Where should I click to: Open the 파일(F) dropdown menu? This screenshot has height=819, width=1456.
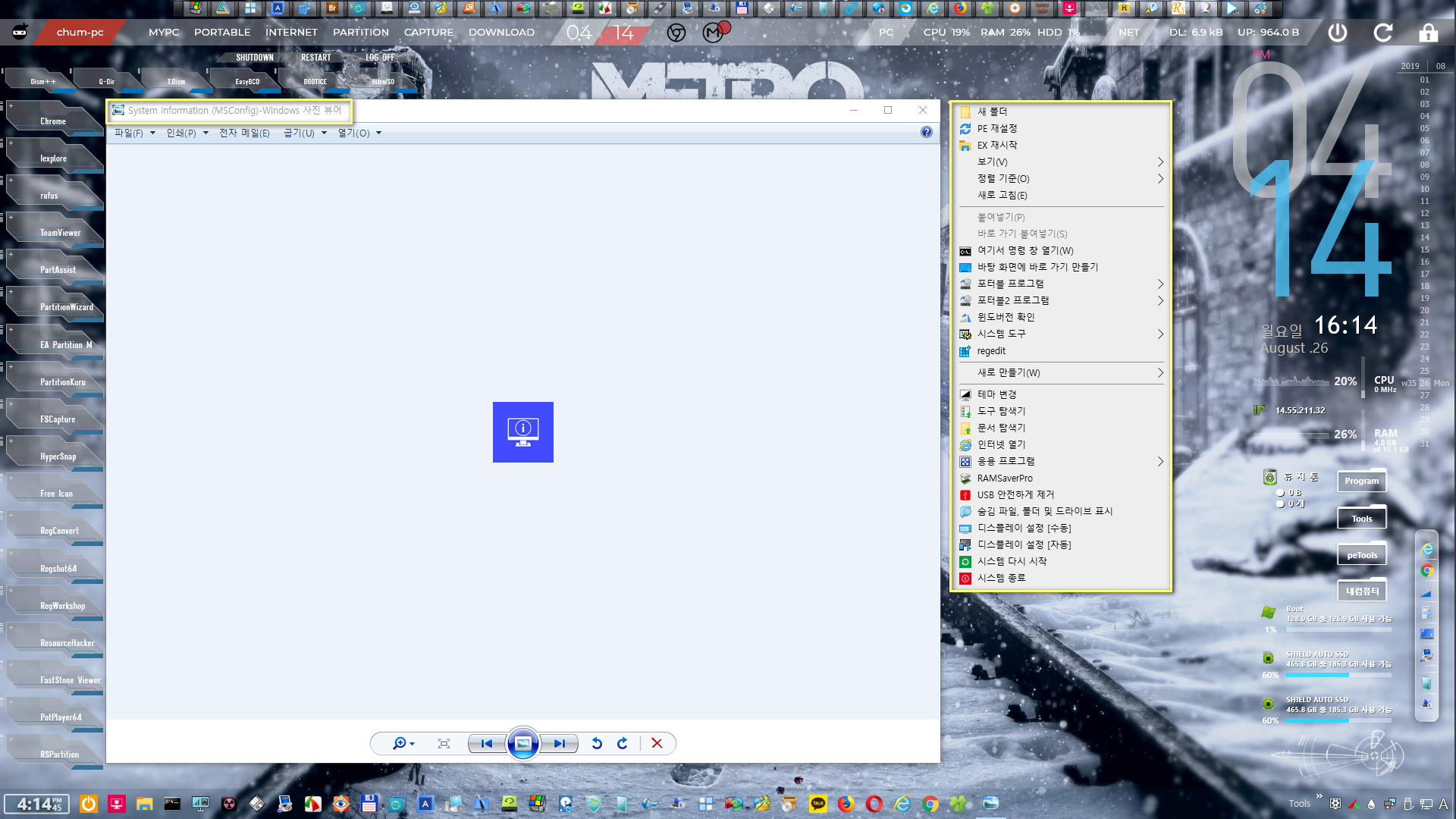click(134, 133)
